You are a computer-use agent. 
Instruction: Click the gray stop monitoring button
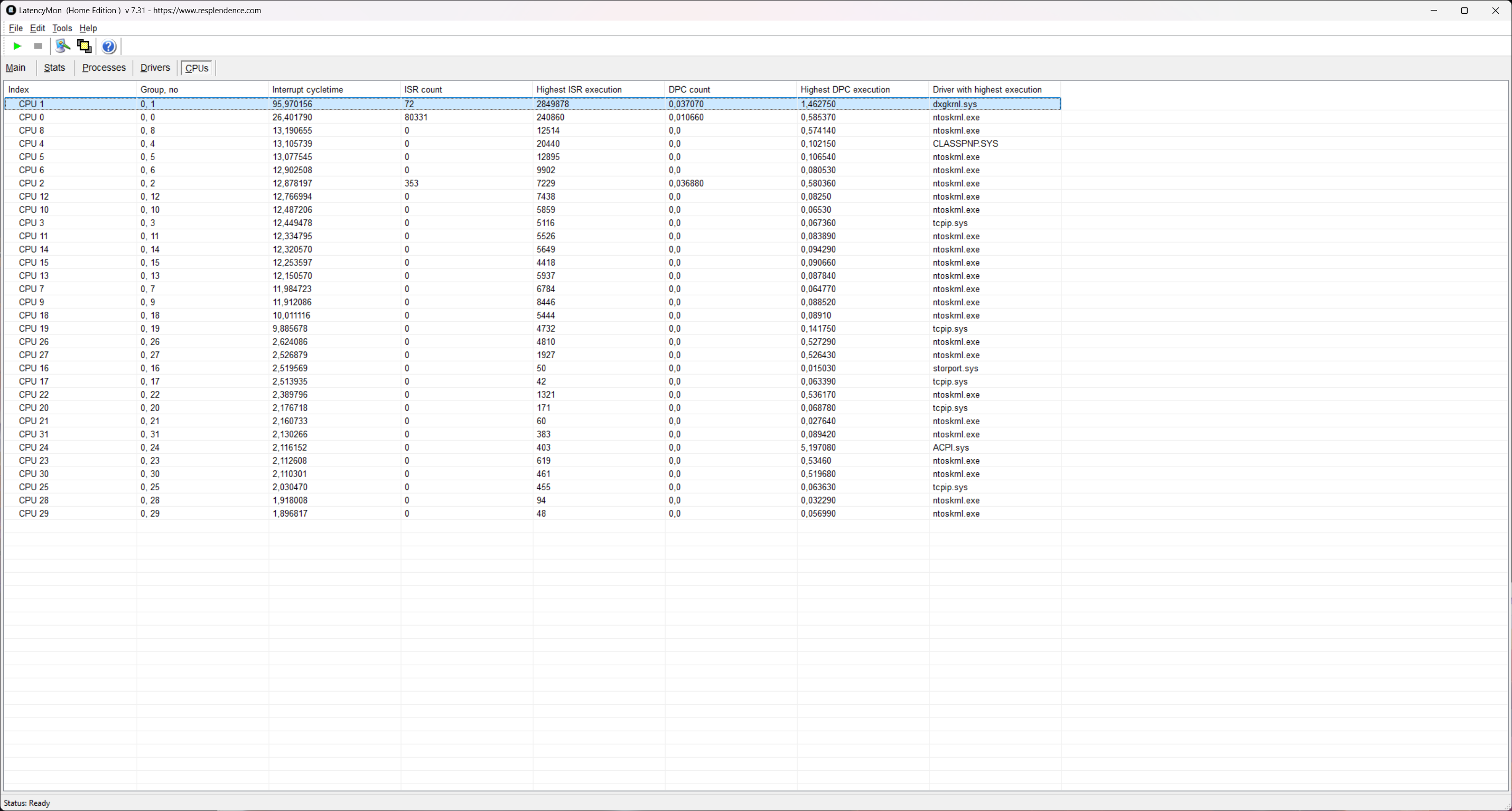click(x=38, y=46)
